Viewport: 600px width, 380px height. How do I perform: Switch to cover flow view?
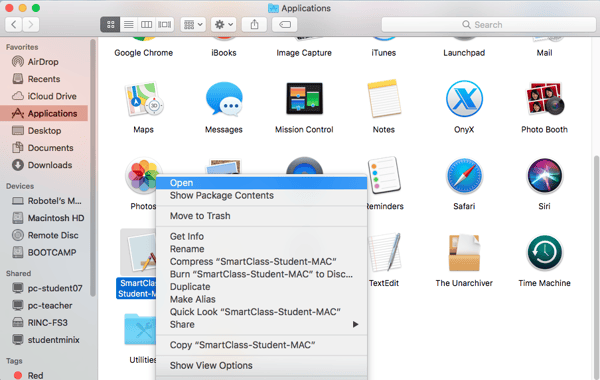pos(165,24)
